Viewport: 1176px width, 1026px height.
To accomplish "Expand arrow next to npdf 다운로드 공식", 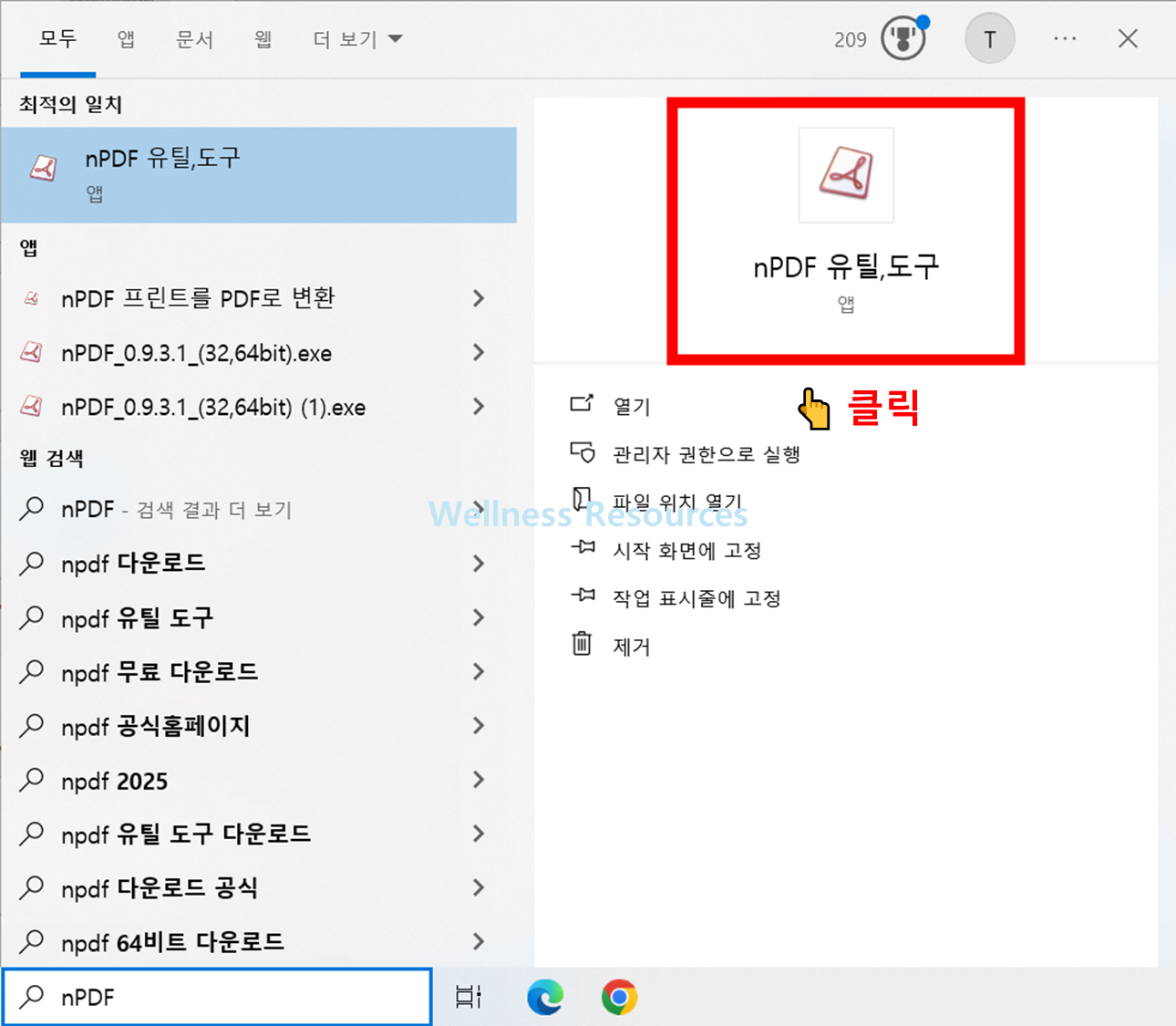I will pyautogui.click(x=479, y=887).
